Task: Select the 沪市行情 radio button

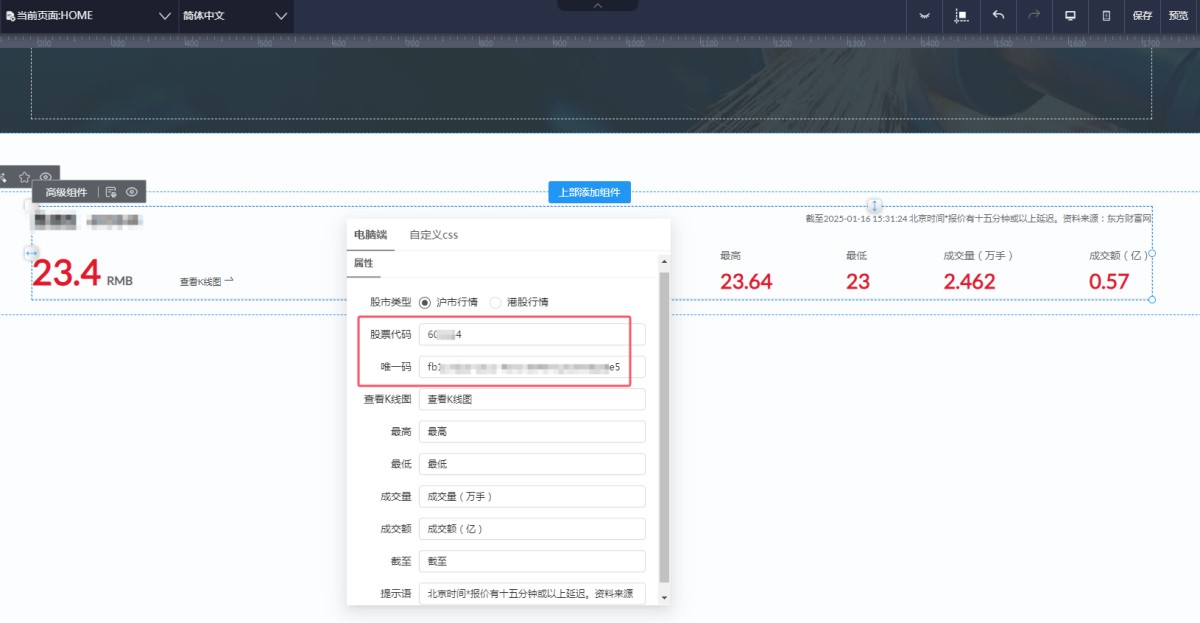Action: [x=425, y=302]
